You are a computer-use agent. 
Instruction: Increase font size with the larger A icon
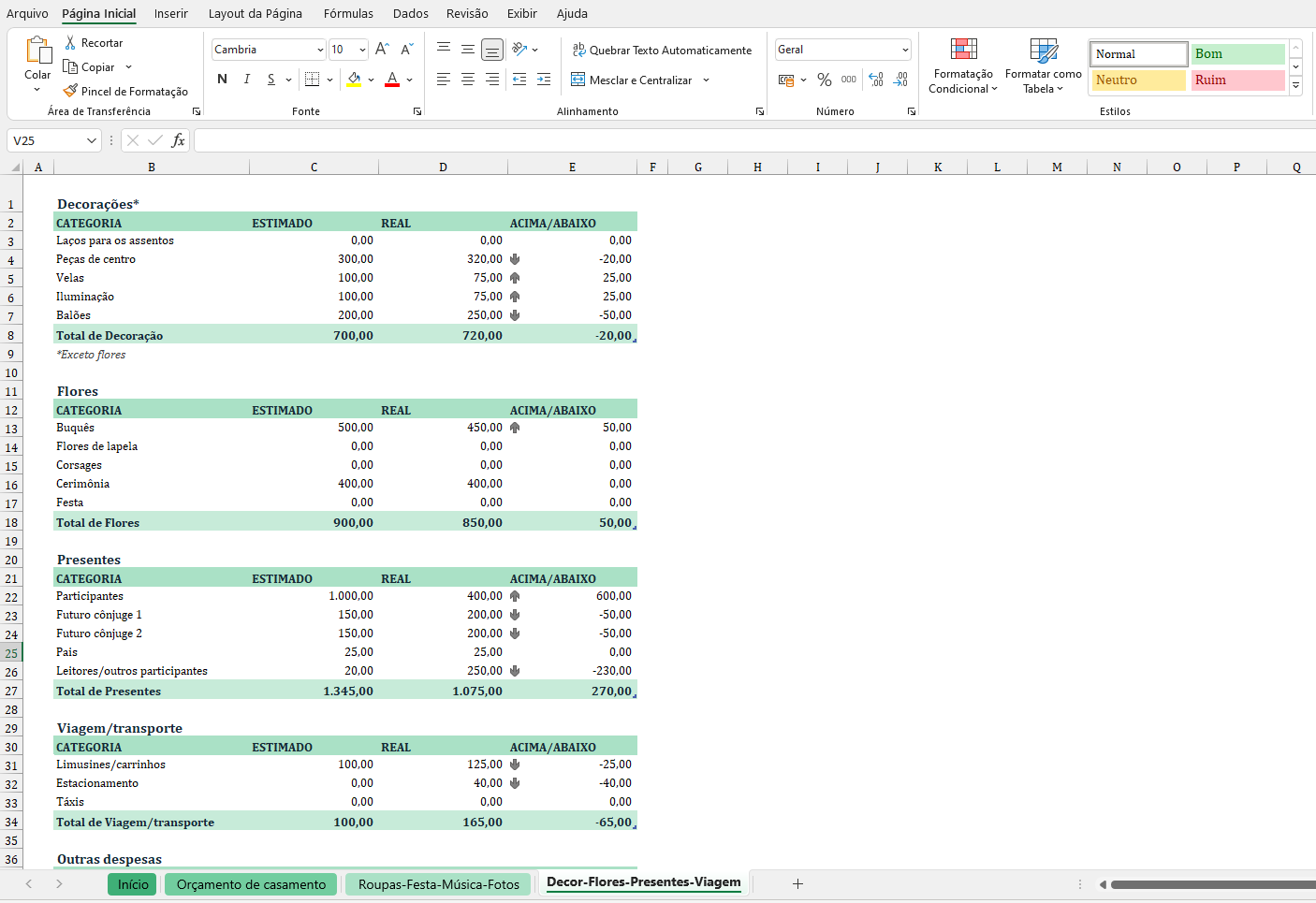(381, 50)
